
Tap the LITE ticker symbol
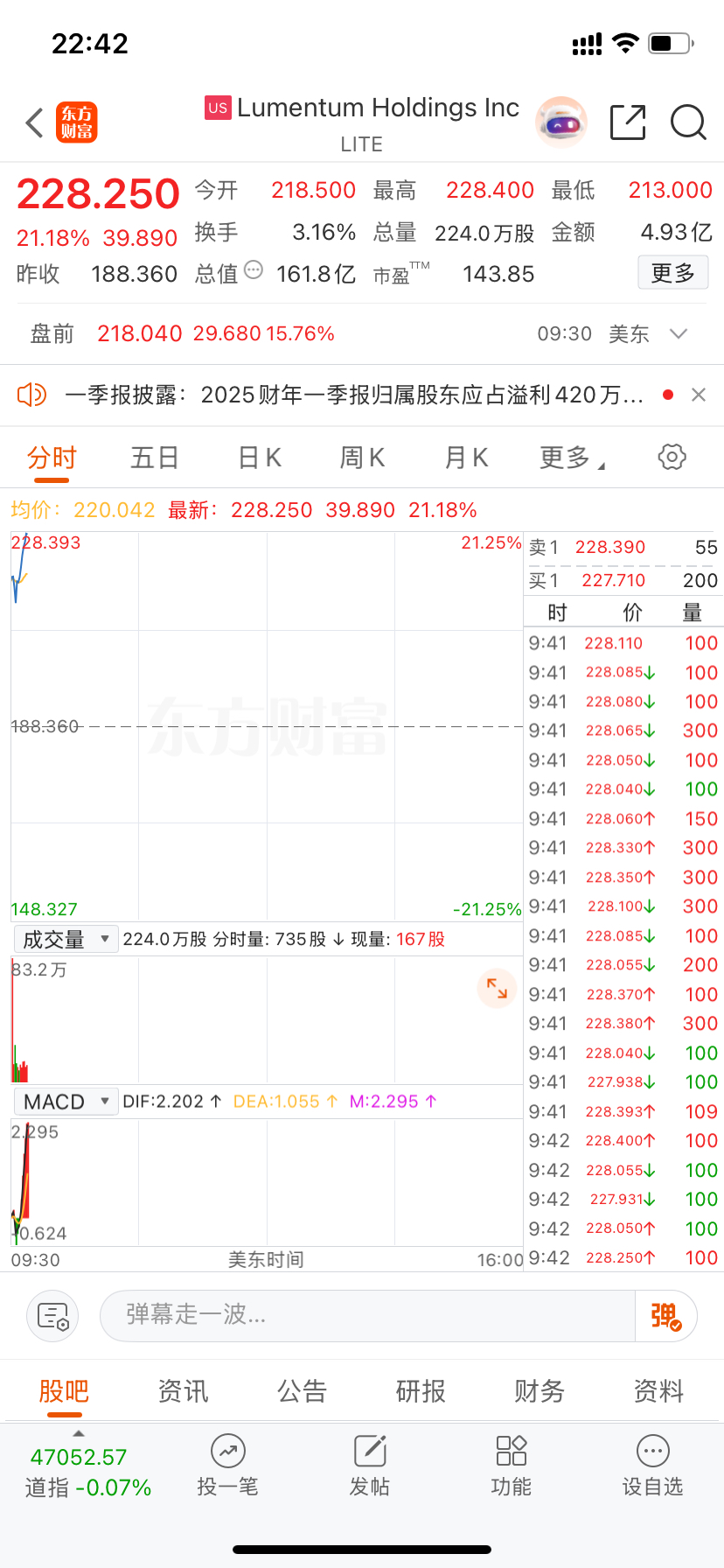(362, 144)
